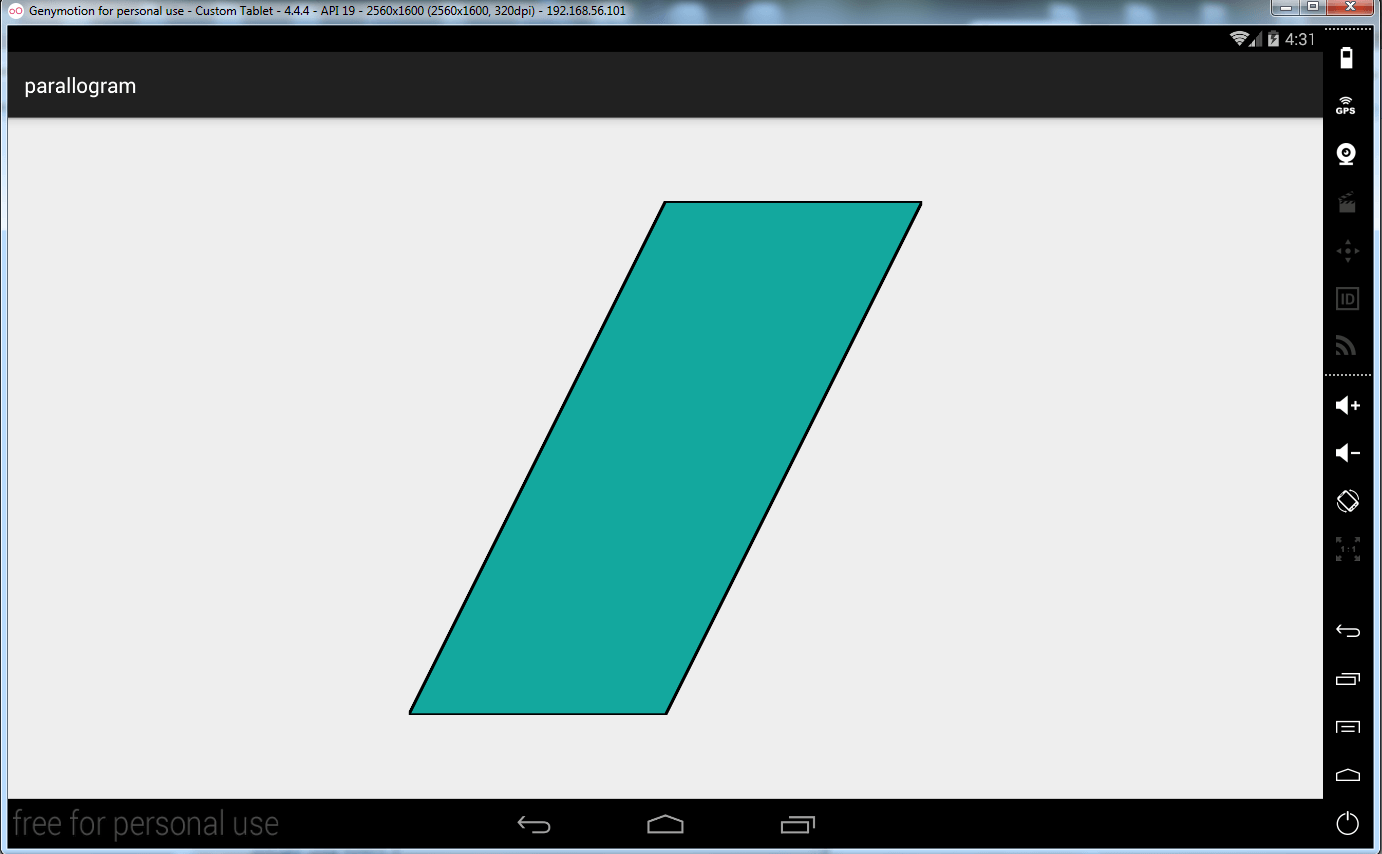Viewport: 1382px width, 854px height.
Task: Click the parallogram app title
Action: point(80,86)
